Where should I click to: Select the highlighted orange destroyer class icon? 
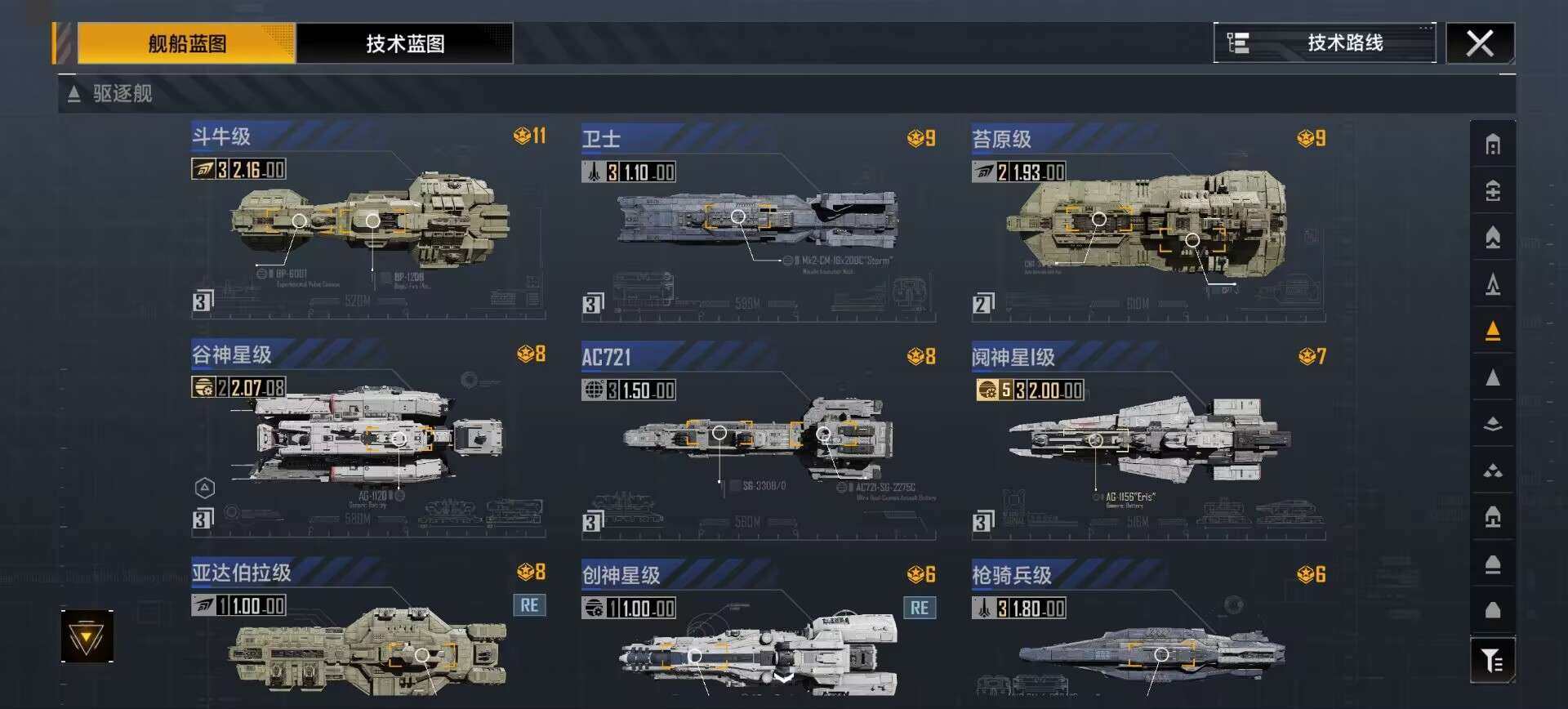click(x=1493, y=331)
